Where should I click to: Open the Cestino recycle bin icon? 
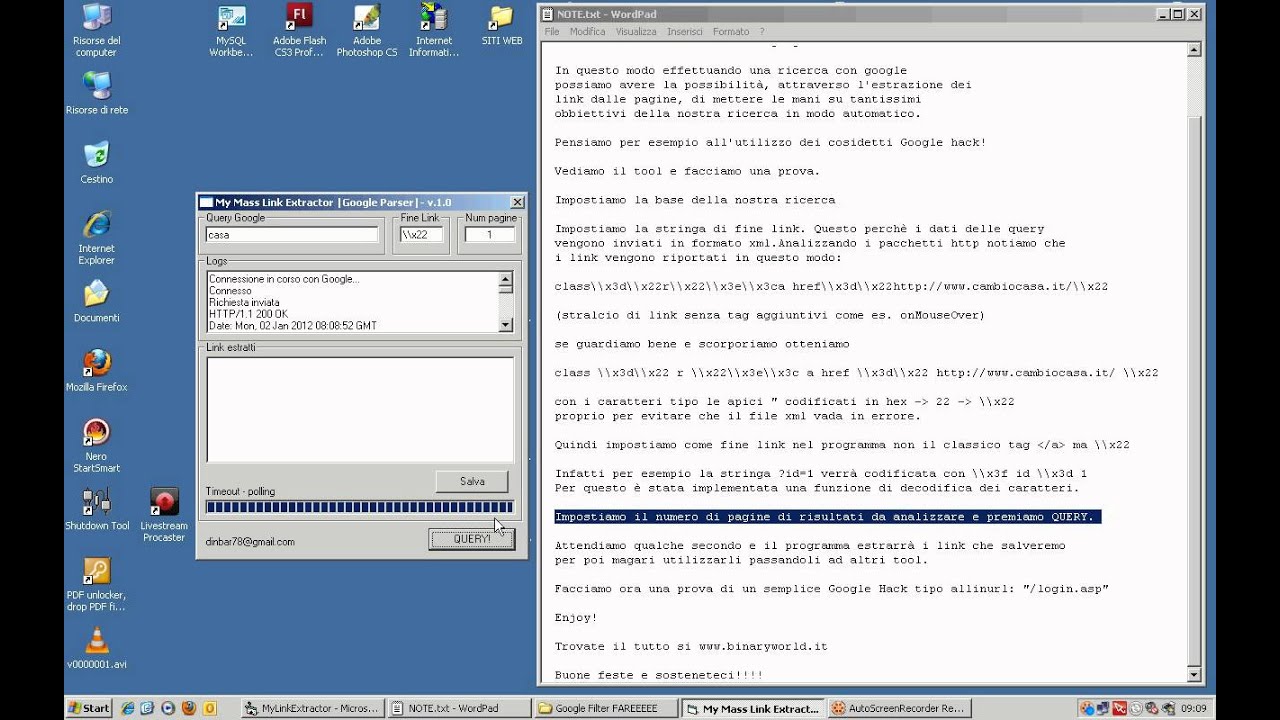[x=96, y=162]
